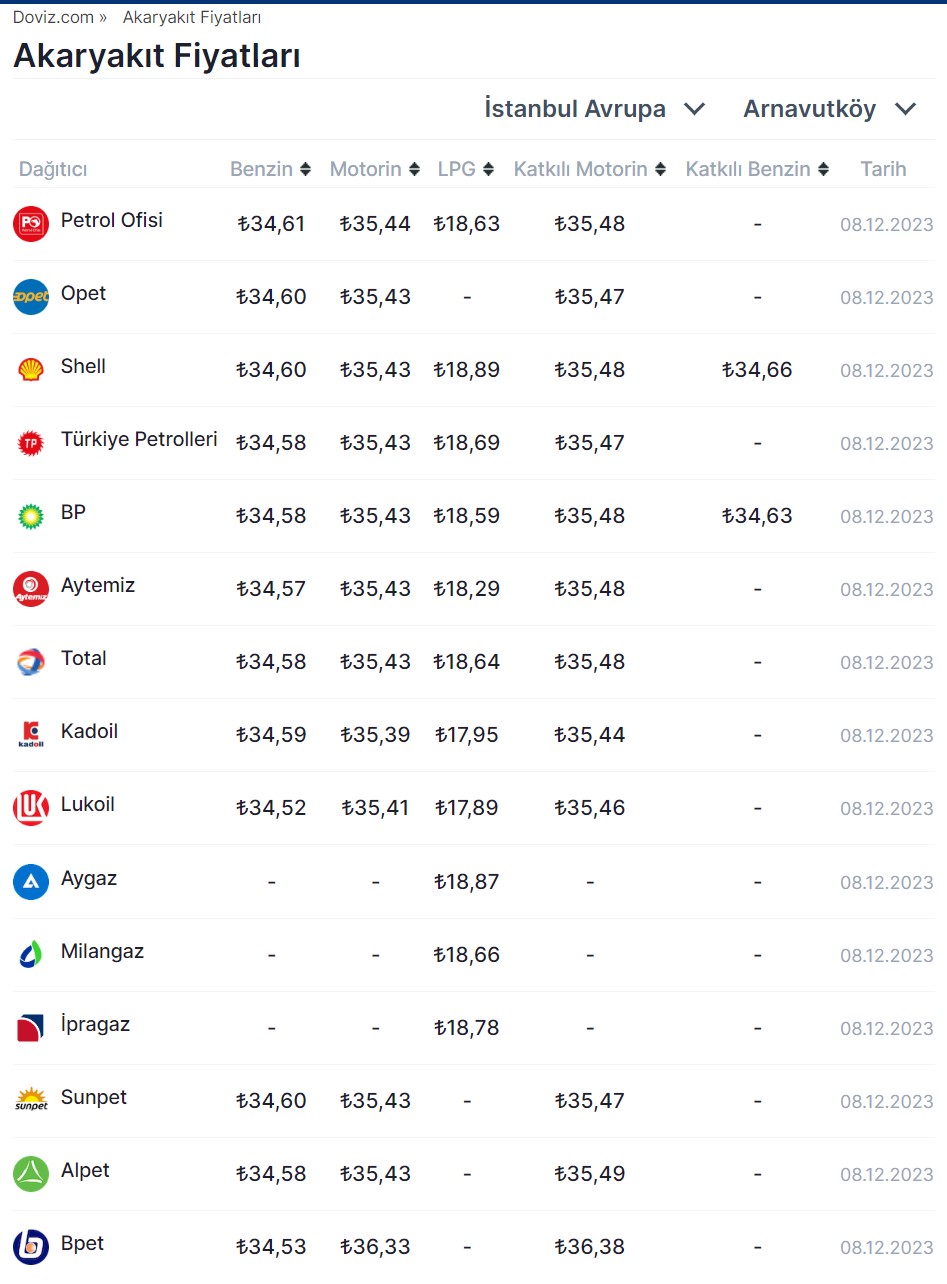Click the Sunpet logo icon
Viewport: 947px width, 1284px height.
click(31, 1101)
